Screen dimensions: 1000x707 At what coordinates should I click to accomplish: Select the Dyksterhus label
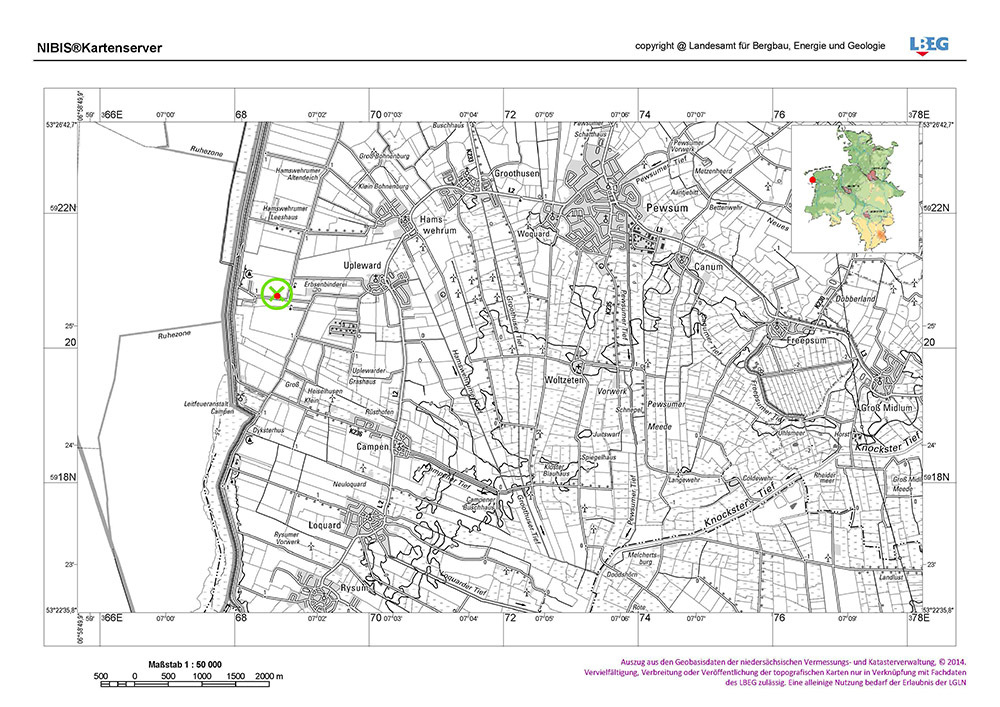click(x=268, y=430)
